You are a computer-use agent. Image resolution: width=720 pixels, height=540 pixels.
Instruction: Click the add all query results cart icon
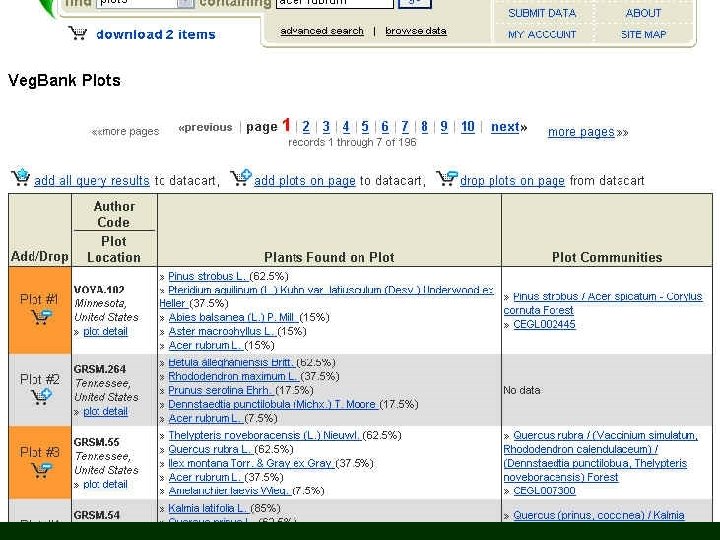[21, 177]
